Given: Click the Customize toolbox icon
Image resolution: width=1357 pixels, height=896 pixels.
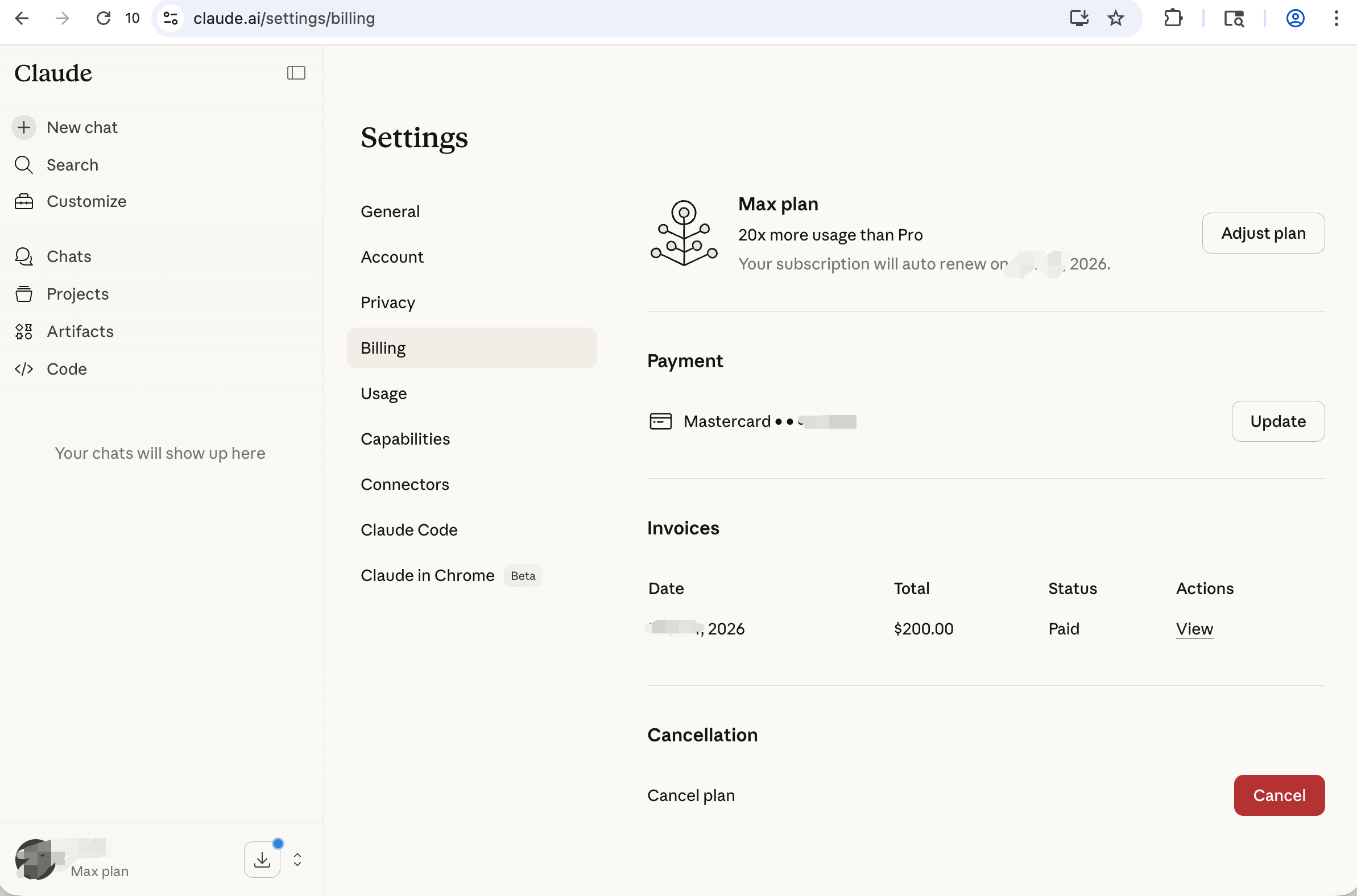Looking at the screenshot, I should 24,201.
